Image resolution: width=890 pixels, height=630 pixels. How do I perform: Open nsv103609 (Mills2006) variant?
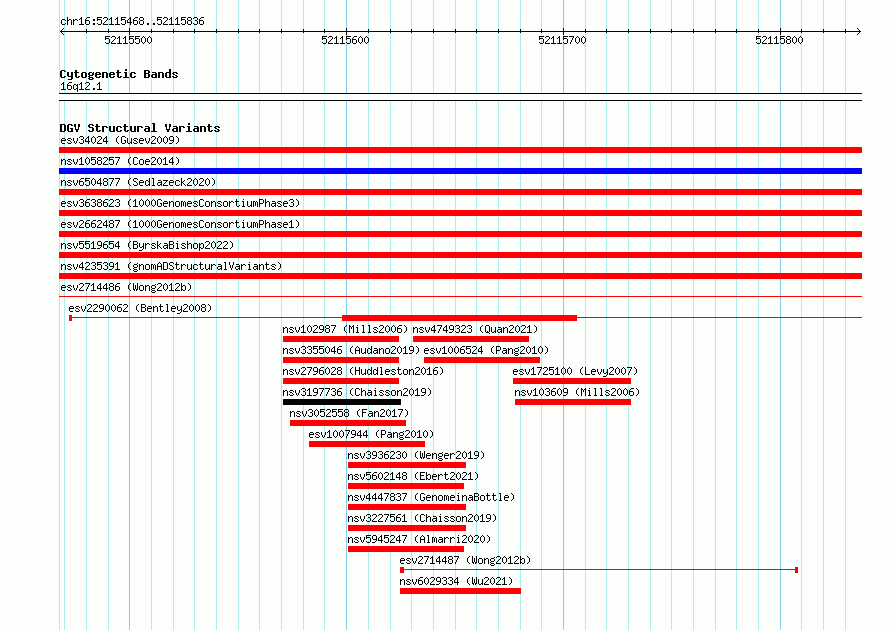(x=577, y=392)
